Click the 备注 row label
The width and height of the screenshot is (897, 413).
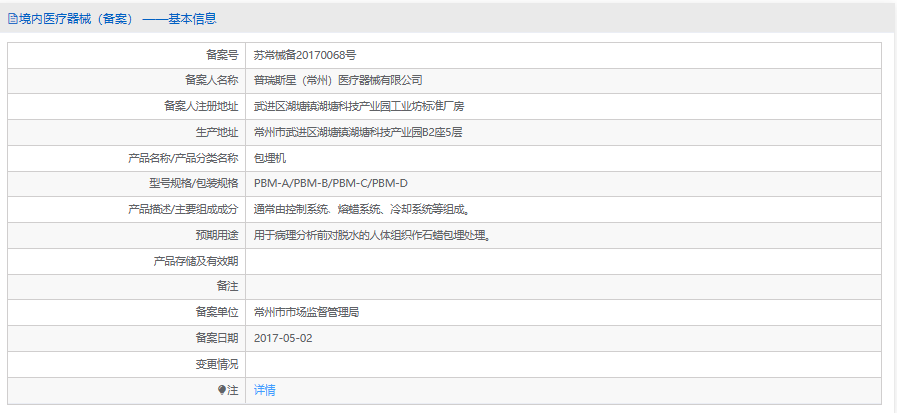[x=228, y=287]
